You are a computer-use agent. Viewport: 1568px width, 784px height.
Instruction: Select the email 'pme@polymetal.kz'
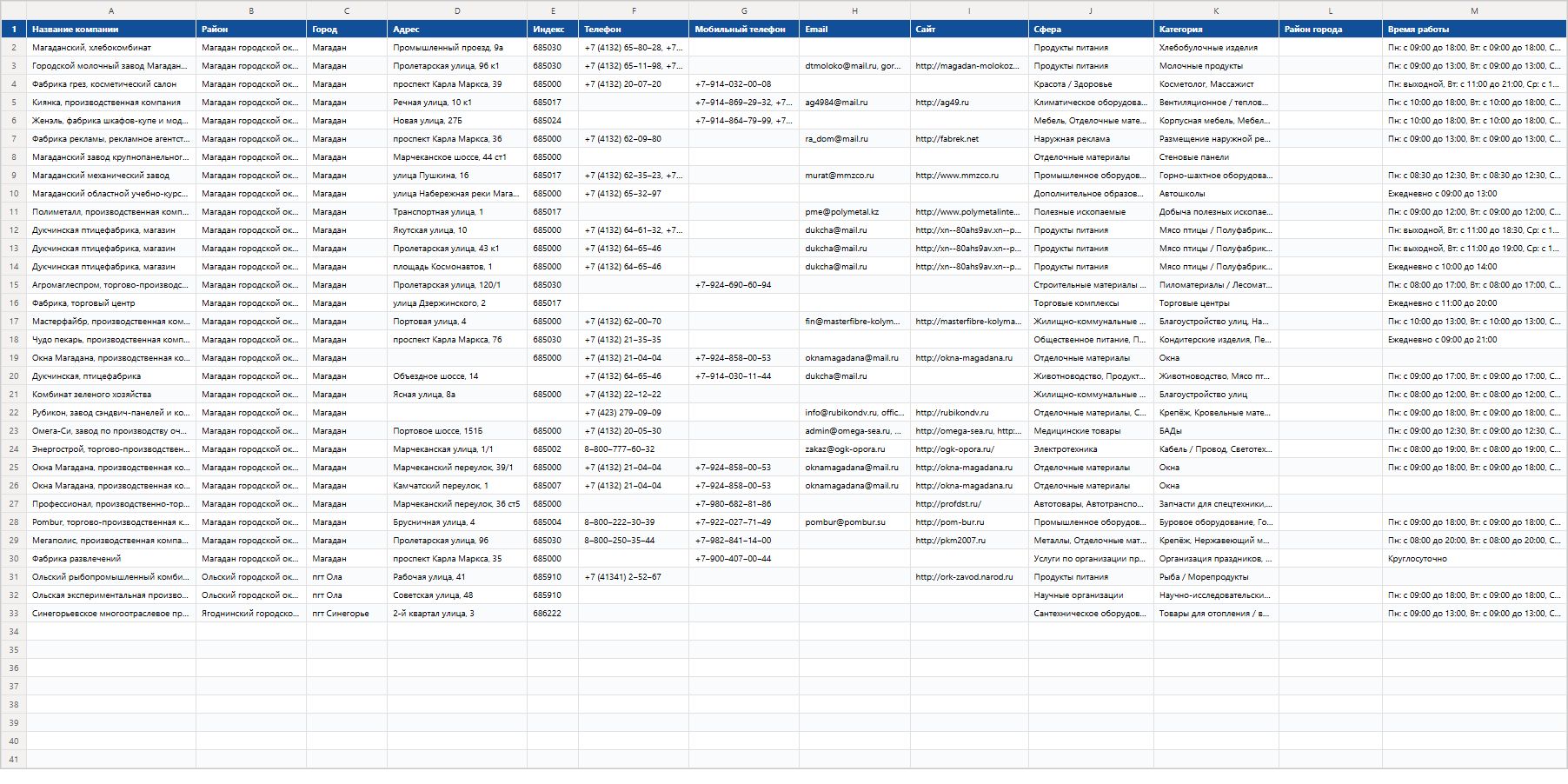[x=854, y=212]
